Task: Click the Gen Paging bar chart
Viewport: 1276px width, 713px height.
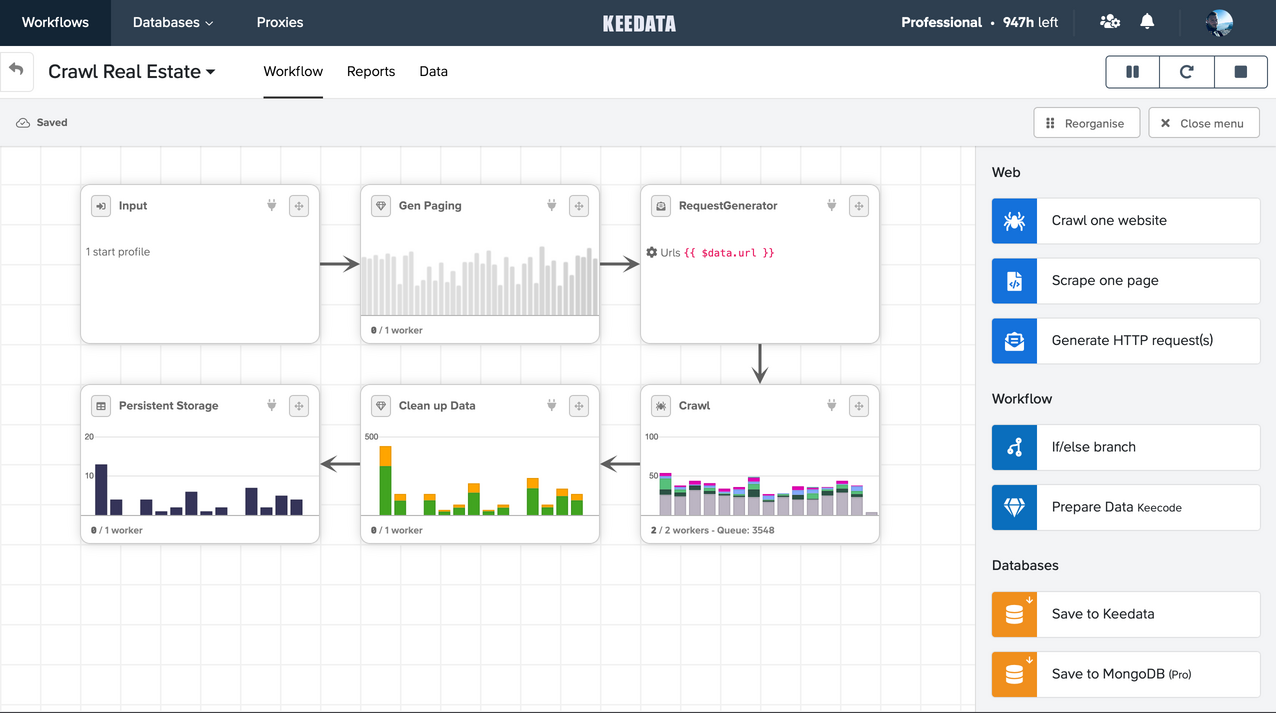Action: [x=480, y=279]
